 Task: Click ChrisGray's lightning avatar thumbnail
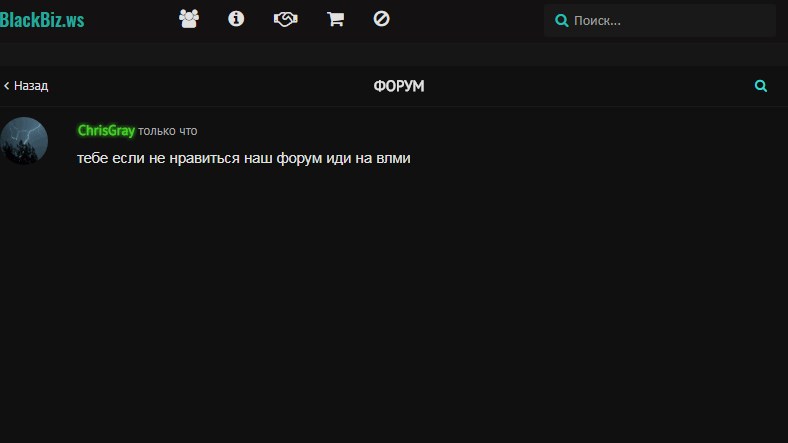(x=24, y=141)
